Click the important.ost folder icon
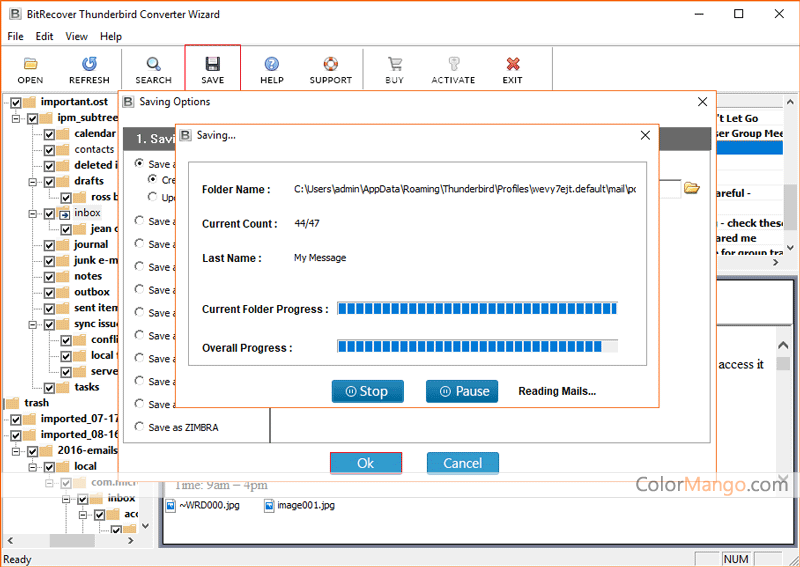The height and width of the screenshot is (567, 800). (29, 102)
